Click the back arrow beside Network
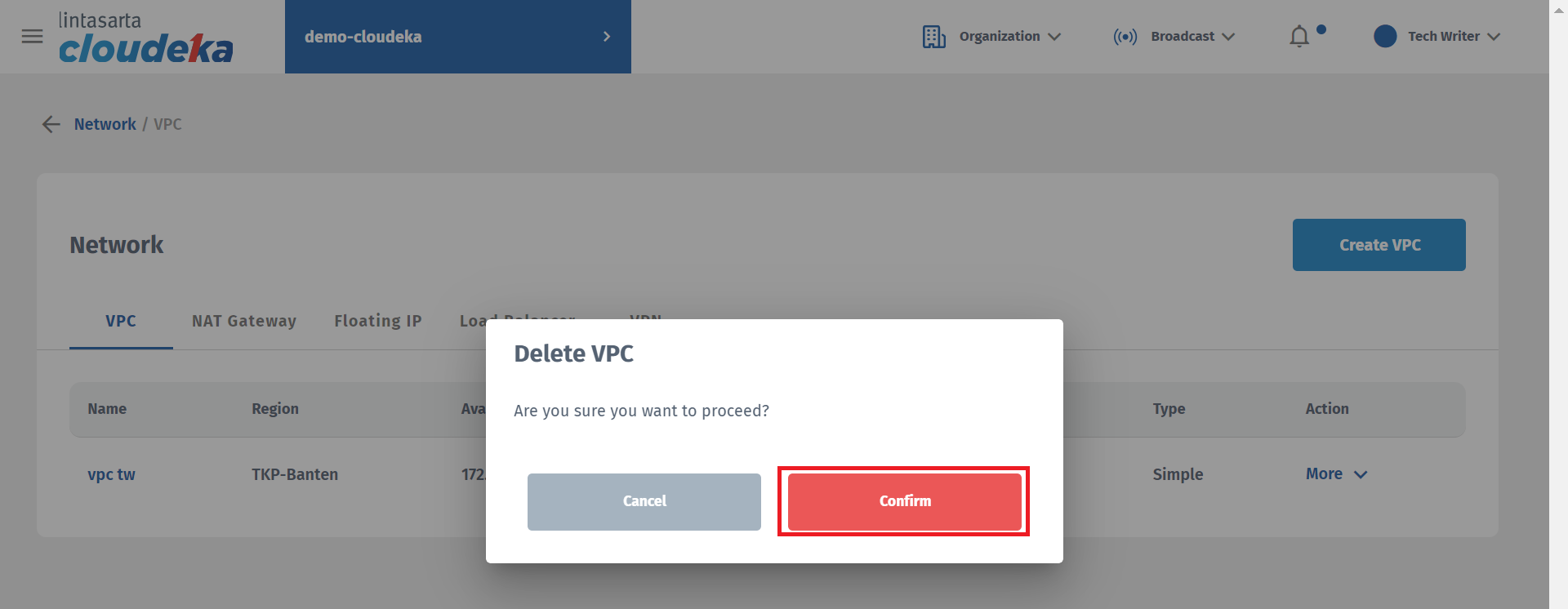 click(51, 124)
